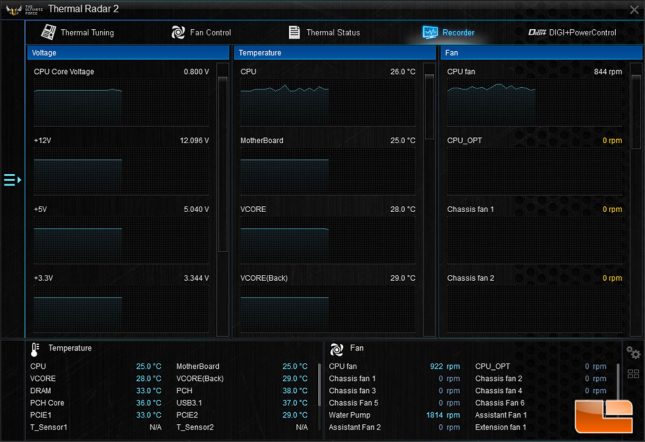Click the 0.800 V CPU Core Voltage value
The image size is (645, 442).
[x=196, y=72]
